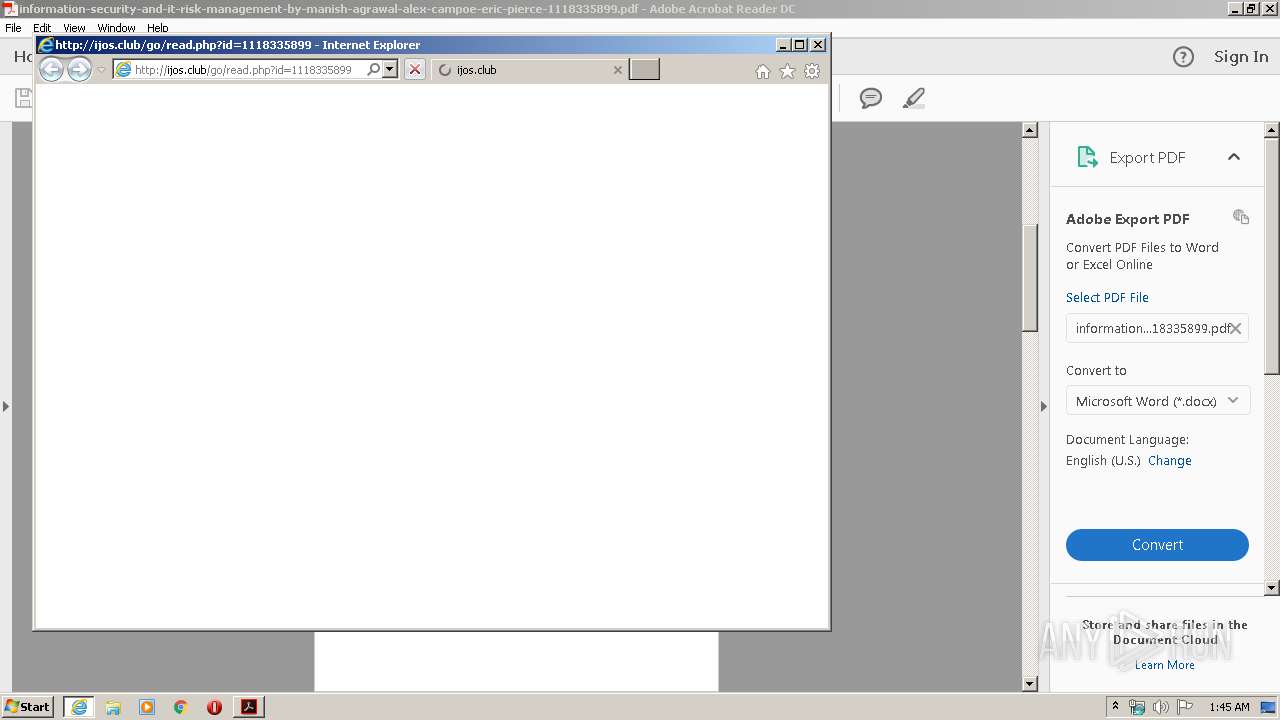Viewport: 1280px width, 720px height.
Task: Open Windows Media Player taskbar icon
Action: click(x=147, y=707)
